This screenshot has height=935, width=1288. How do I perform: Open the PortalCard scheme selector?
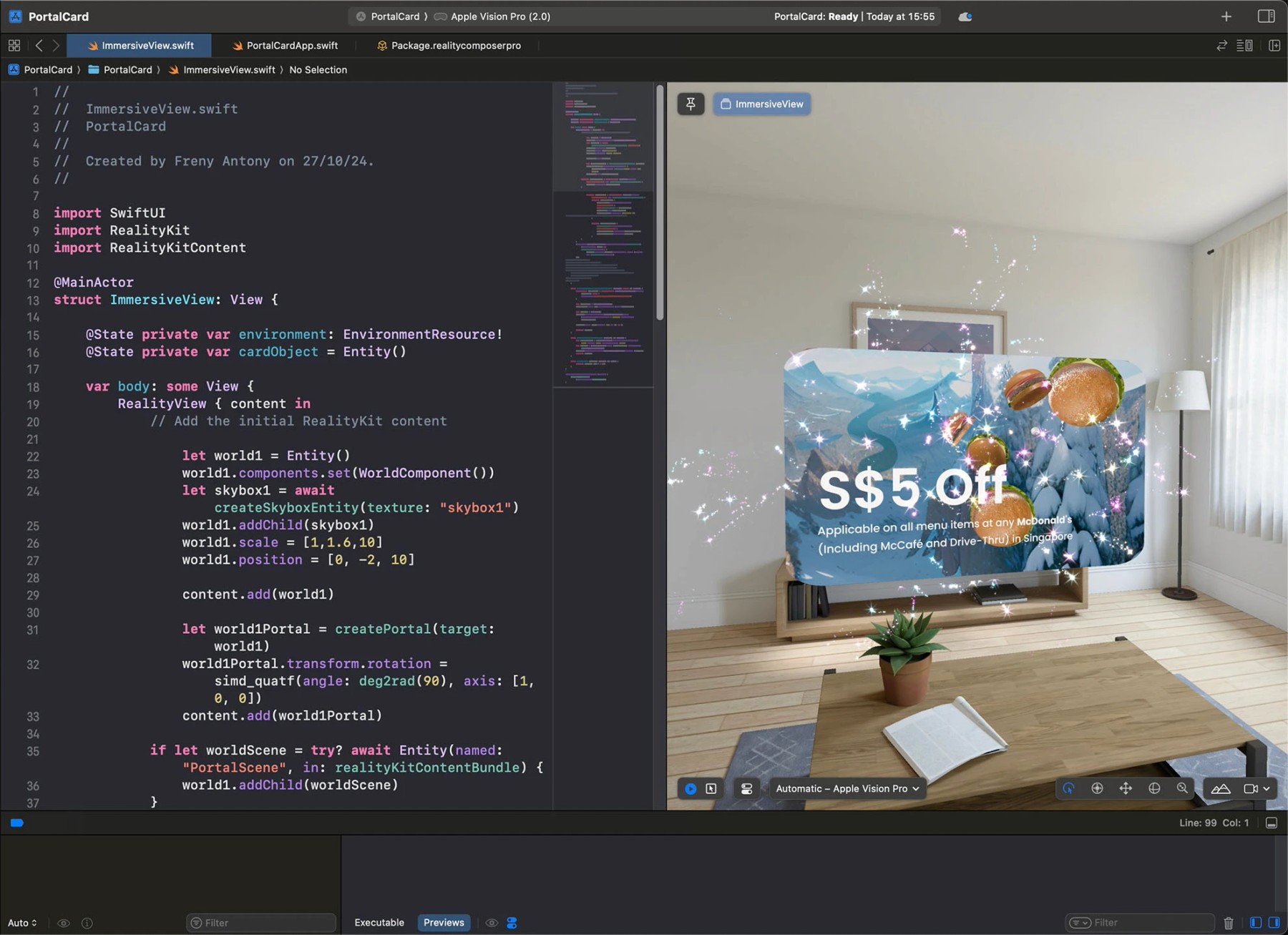(388, 16)
